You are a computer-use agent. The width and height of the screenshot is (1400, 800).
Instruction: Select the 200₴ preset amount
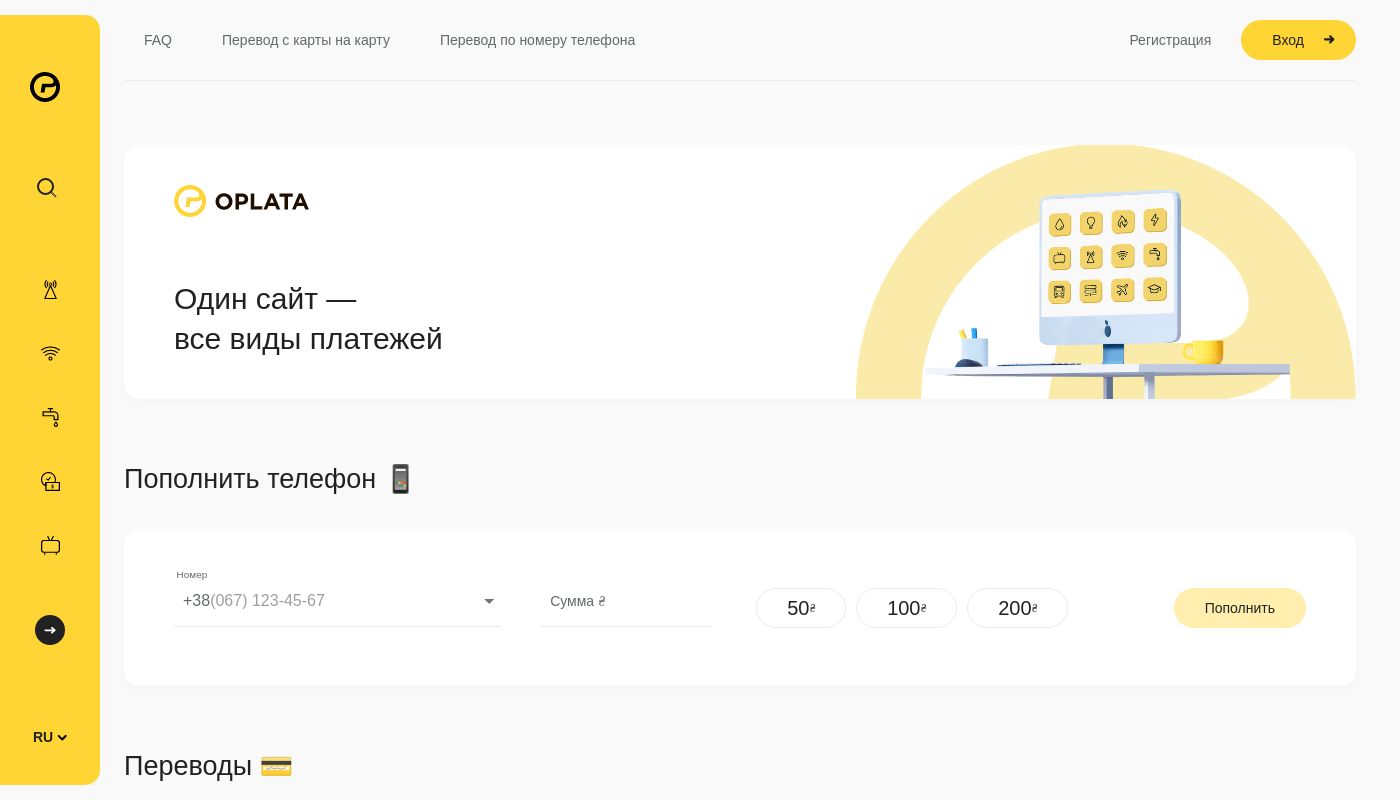click(1017, 608)
